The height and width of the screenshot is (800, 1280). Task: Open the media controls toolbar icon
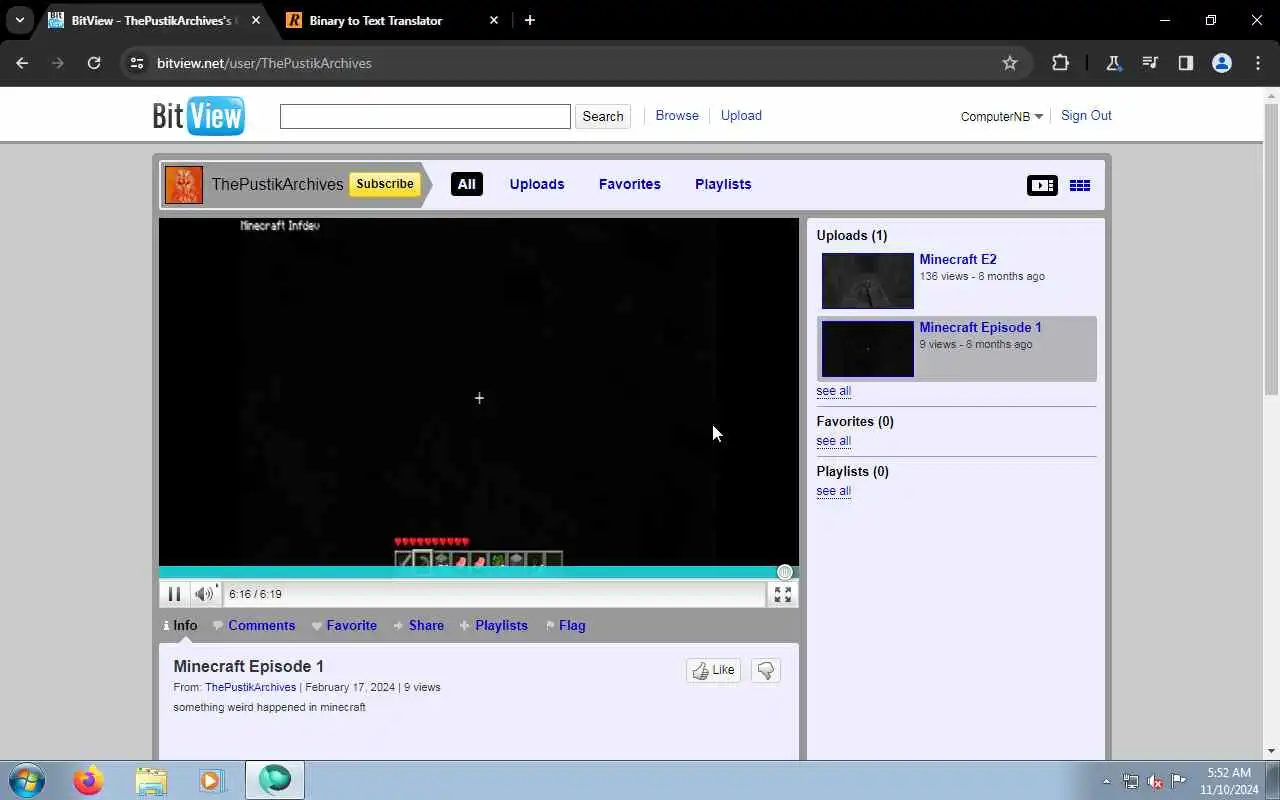[x=1150, y=63]
